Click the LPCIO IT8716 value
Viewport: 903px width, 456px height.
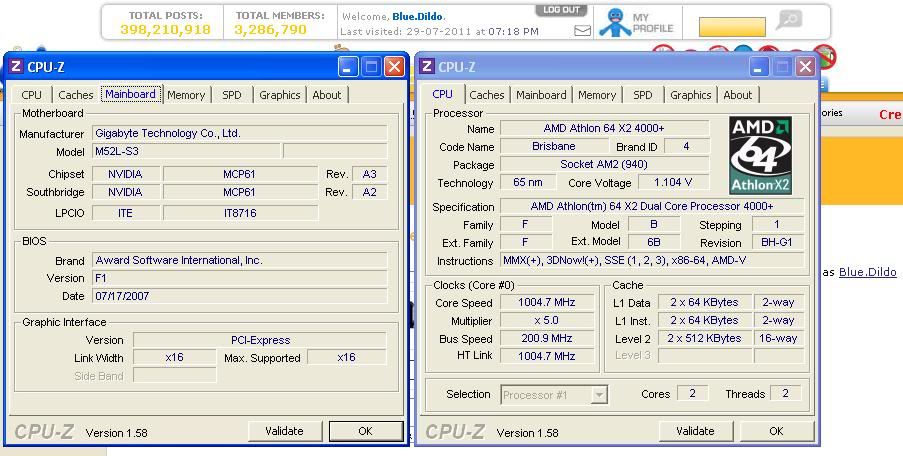(x=240, y=213)
